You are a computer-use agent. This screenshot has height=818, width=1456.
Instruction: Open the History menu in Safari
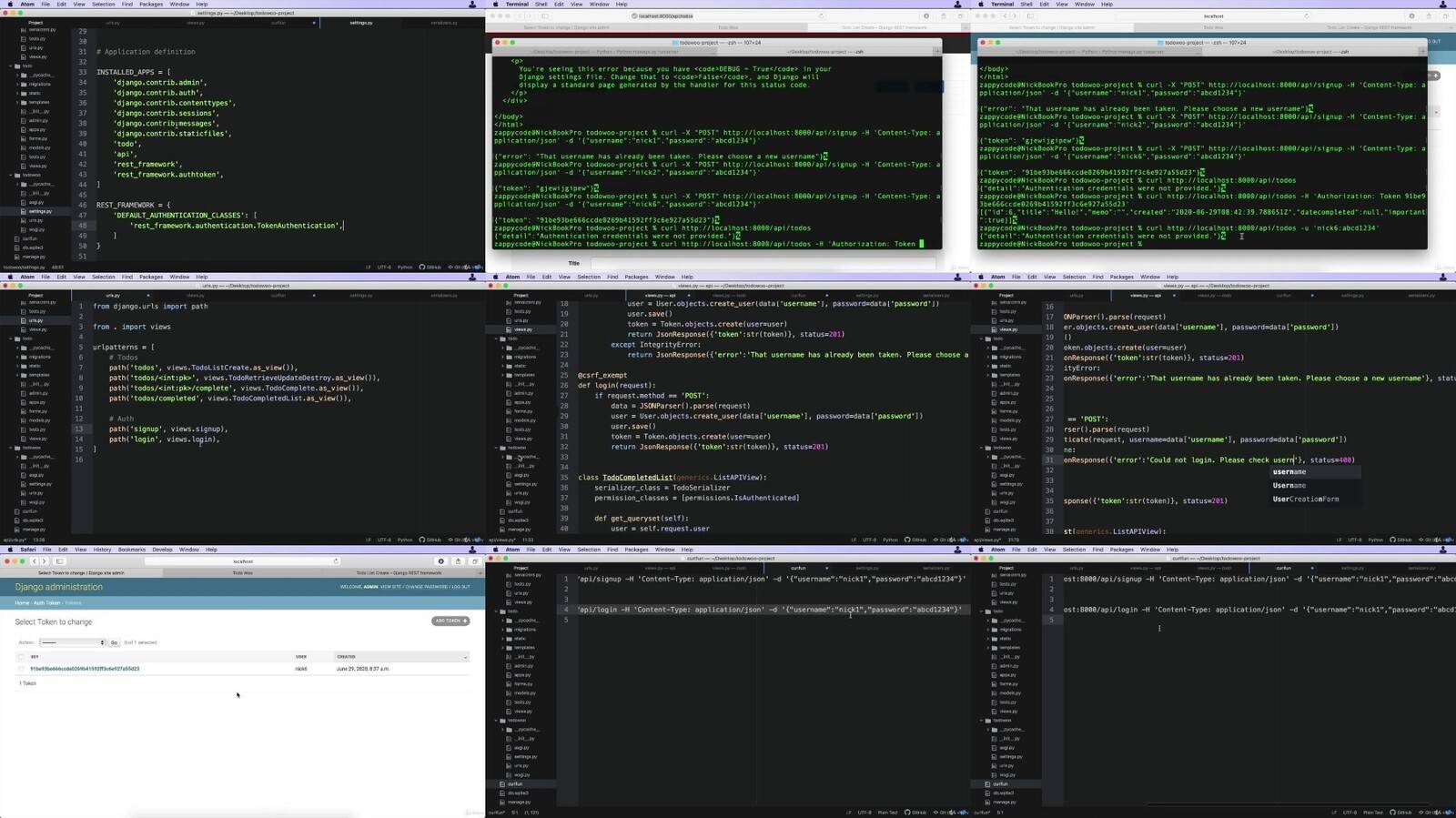tap(102, 550)
